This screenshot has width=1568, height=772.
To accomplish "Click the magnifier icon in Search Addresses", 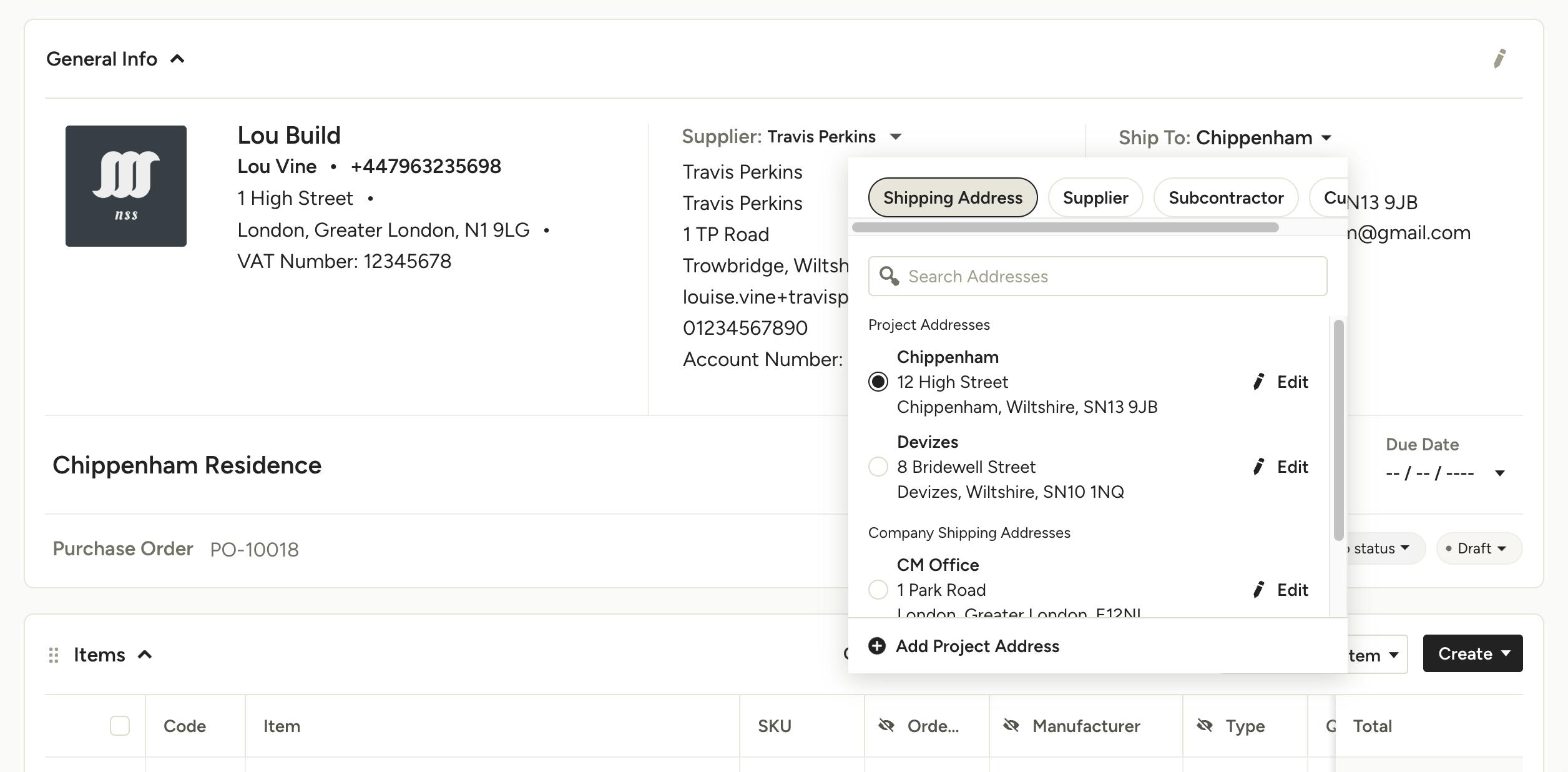I will point(889,276).
